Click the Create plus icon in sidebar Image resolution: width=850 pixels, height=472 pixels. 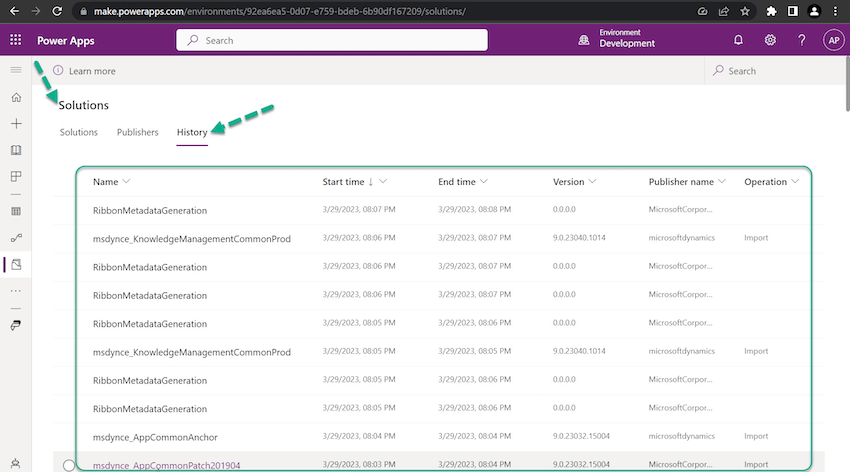click(x=16, y=124)
